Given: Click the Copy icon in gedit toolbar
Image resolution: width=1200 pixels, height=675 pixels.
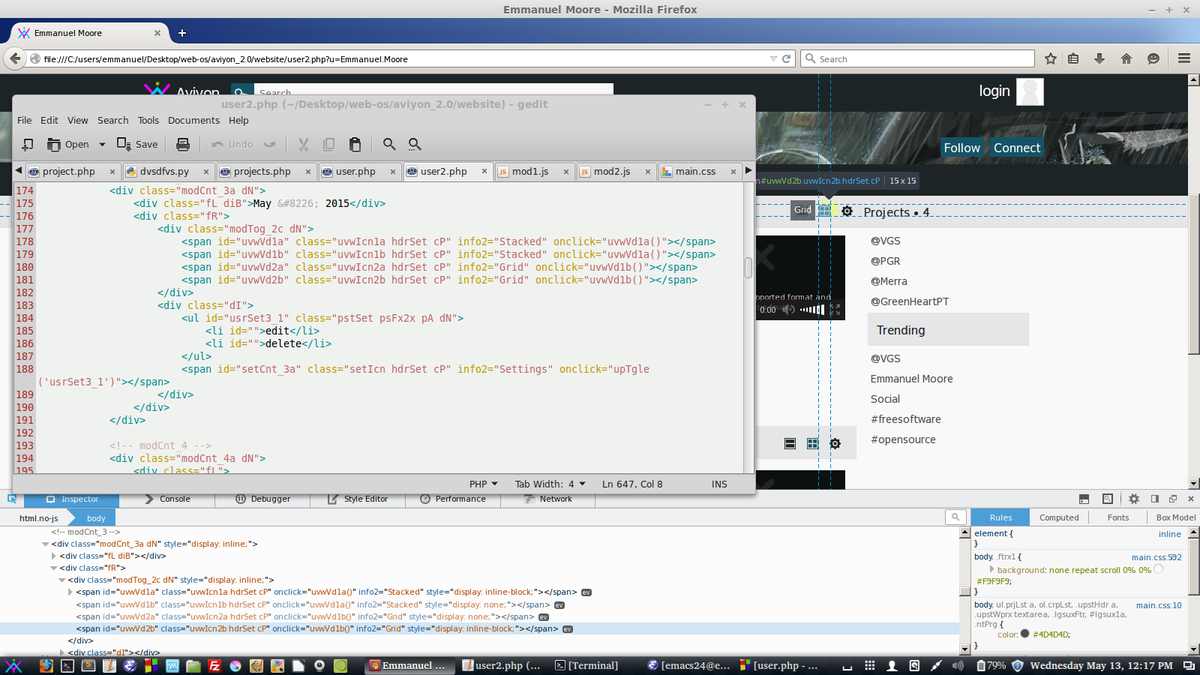Looking at the screenshot, I should click(x=329, y=144).
